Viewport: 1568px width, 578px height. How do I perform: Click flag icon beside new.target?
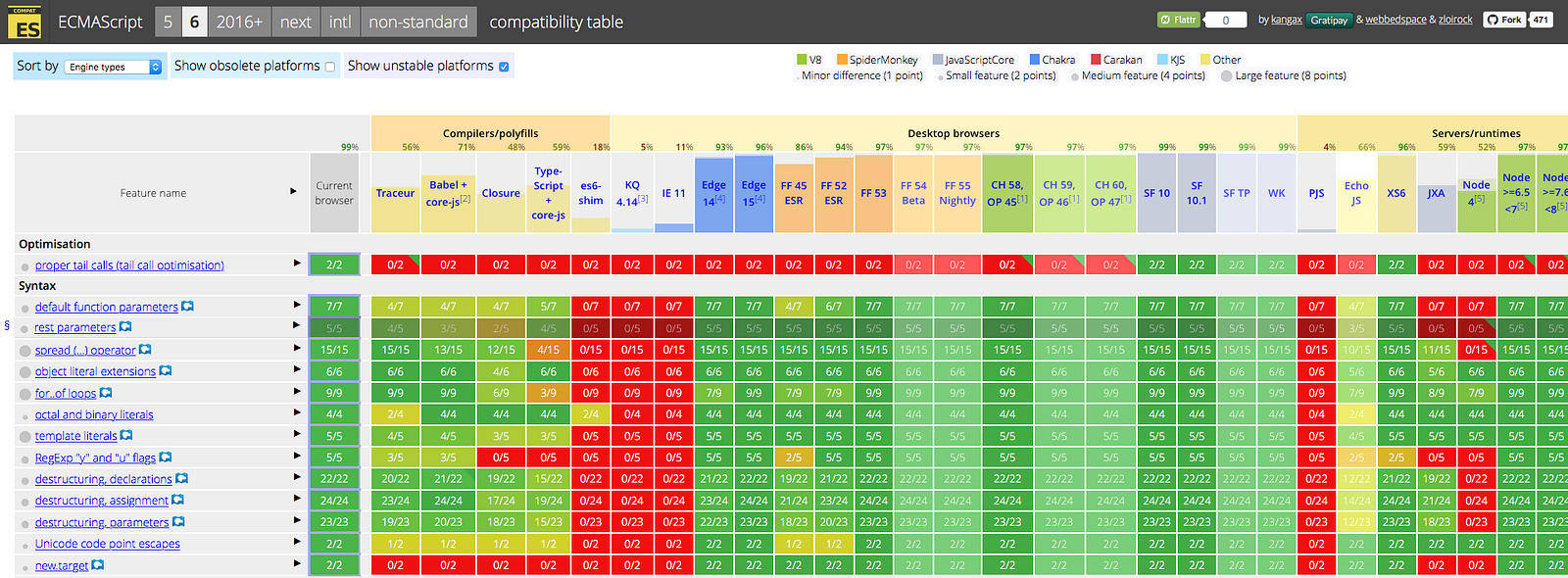tap(98, 565)
